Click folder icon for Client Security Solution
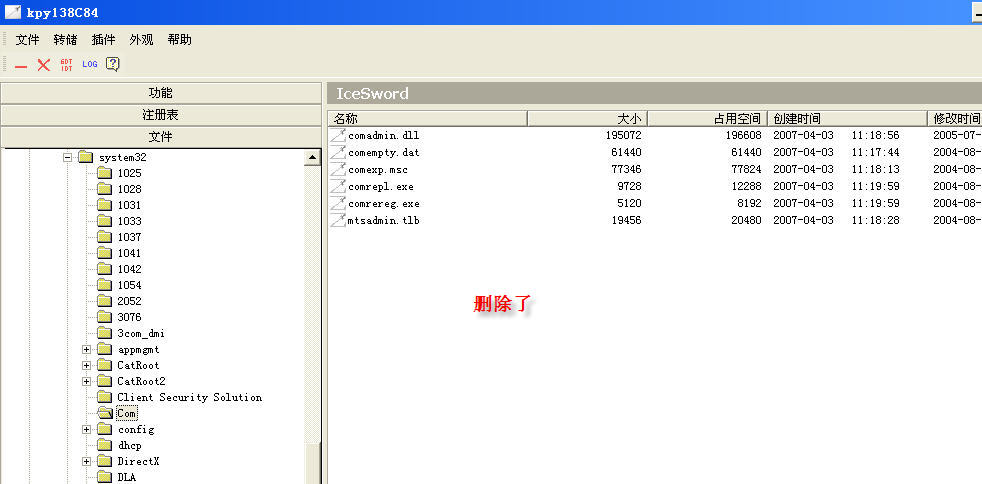982x484 pixels. pos(105,397)
